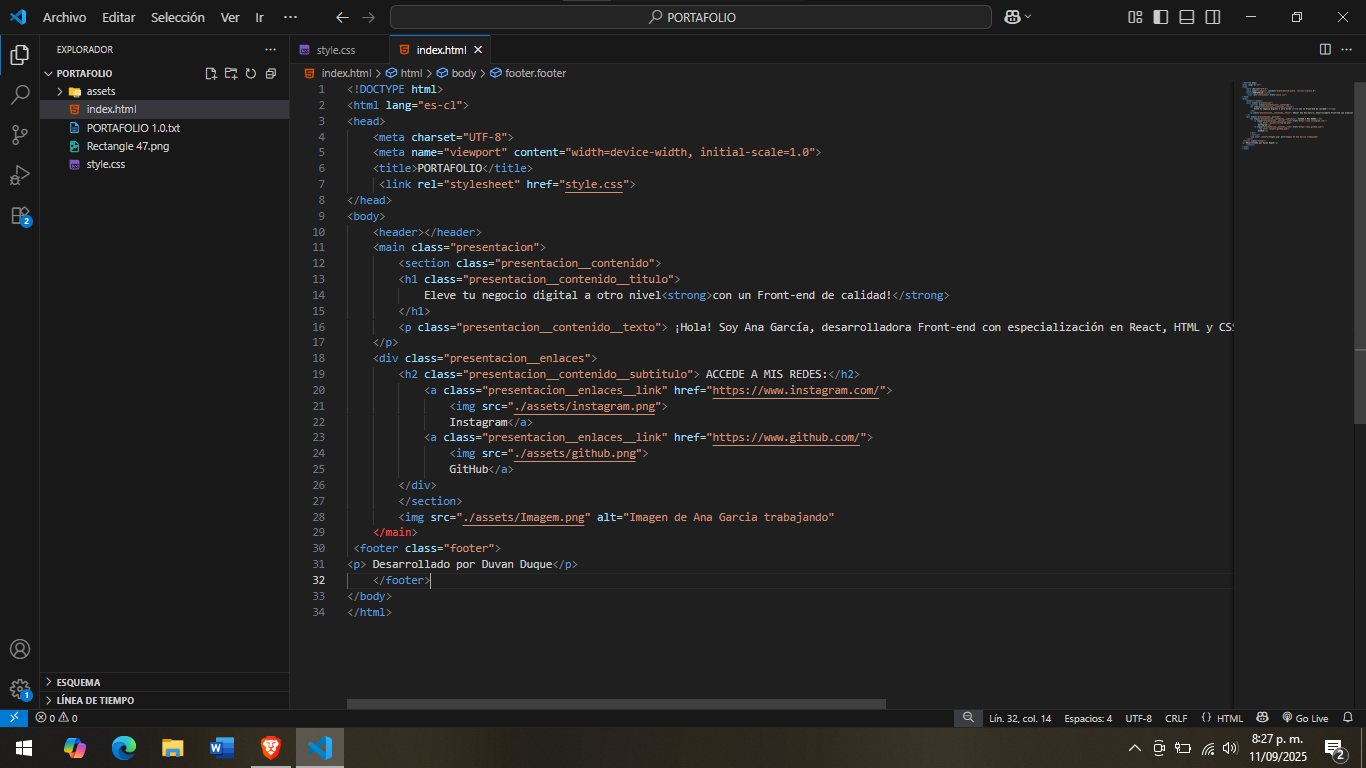Go forward with the navigation arrow

pyautogui.click(x=369, y=17)
